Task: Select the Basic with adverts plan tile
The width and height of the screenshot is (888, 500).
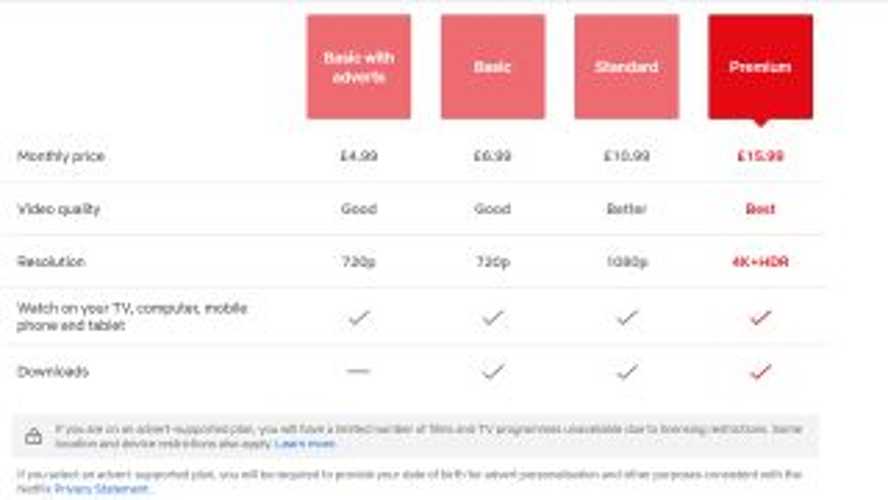Action: (x=358, y=67)
